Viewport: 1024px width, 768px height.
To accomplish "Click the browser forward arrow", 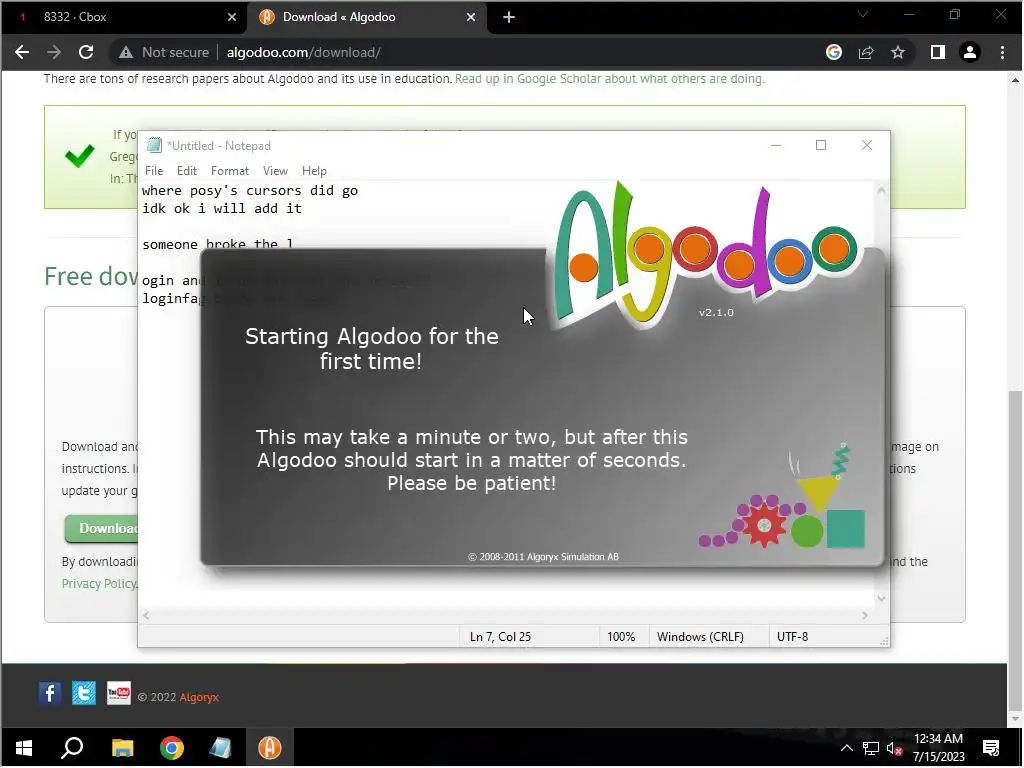I will [54, 52].
